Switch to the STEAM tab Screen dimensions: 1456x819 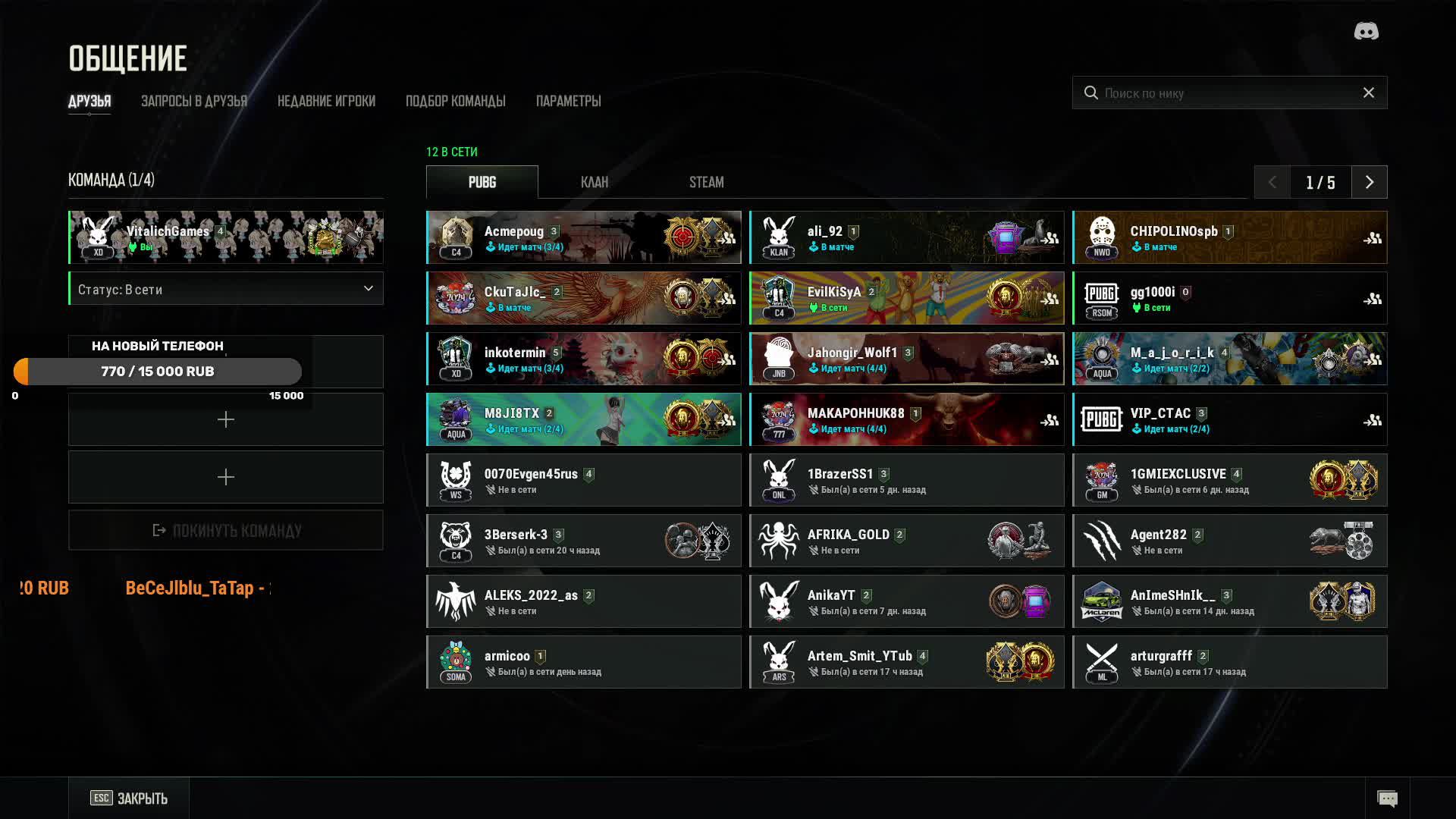pos(707,182)
